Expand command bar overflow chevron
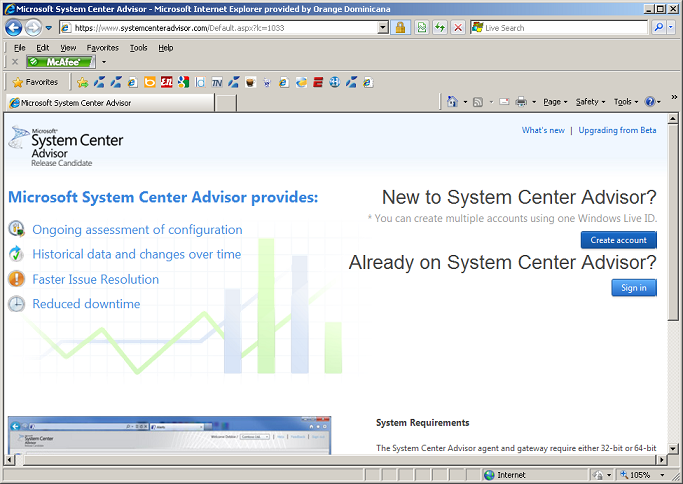The image size is (683, 484). 674,97
